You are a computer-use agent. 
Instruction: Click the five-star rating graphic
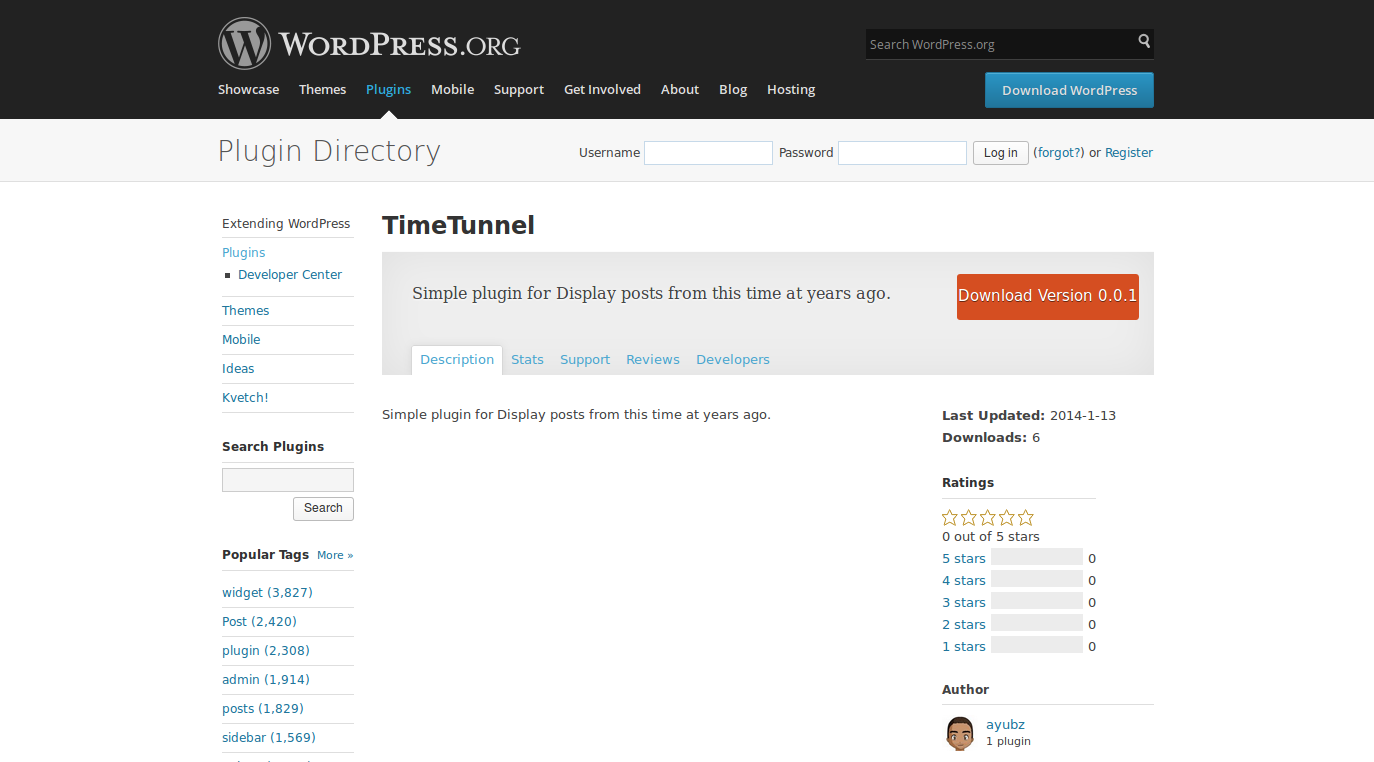[988, 517]
